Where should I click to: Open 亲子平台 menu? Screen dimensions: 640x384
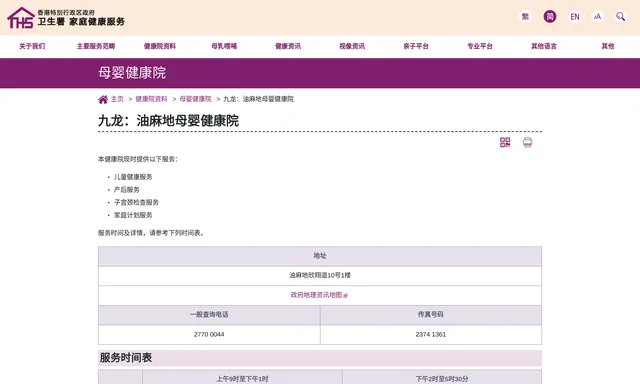tap(416, 46)
